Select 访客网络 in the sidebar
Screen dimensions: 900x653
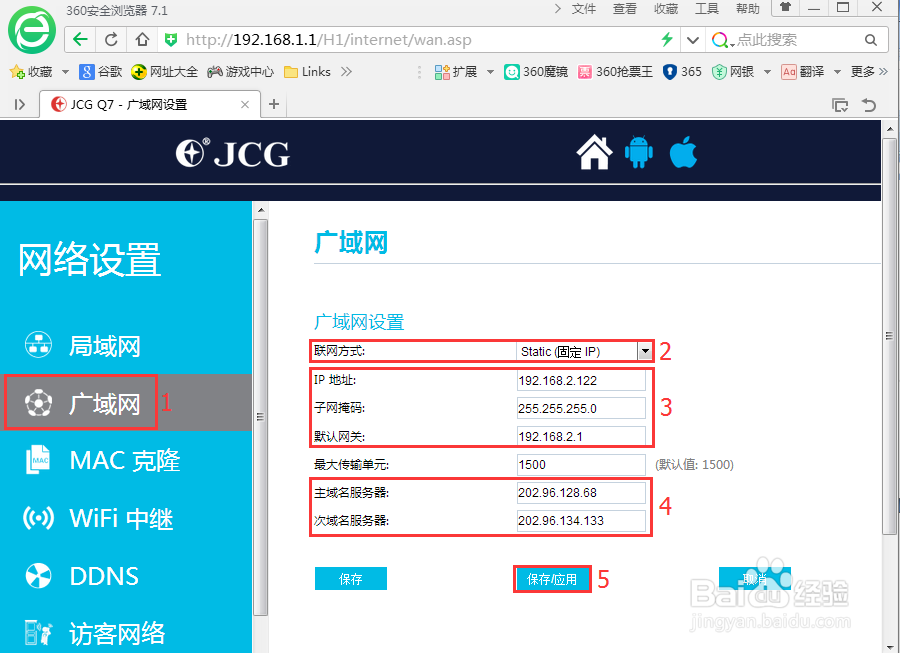(x=98, y=631)
